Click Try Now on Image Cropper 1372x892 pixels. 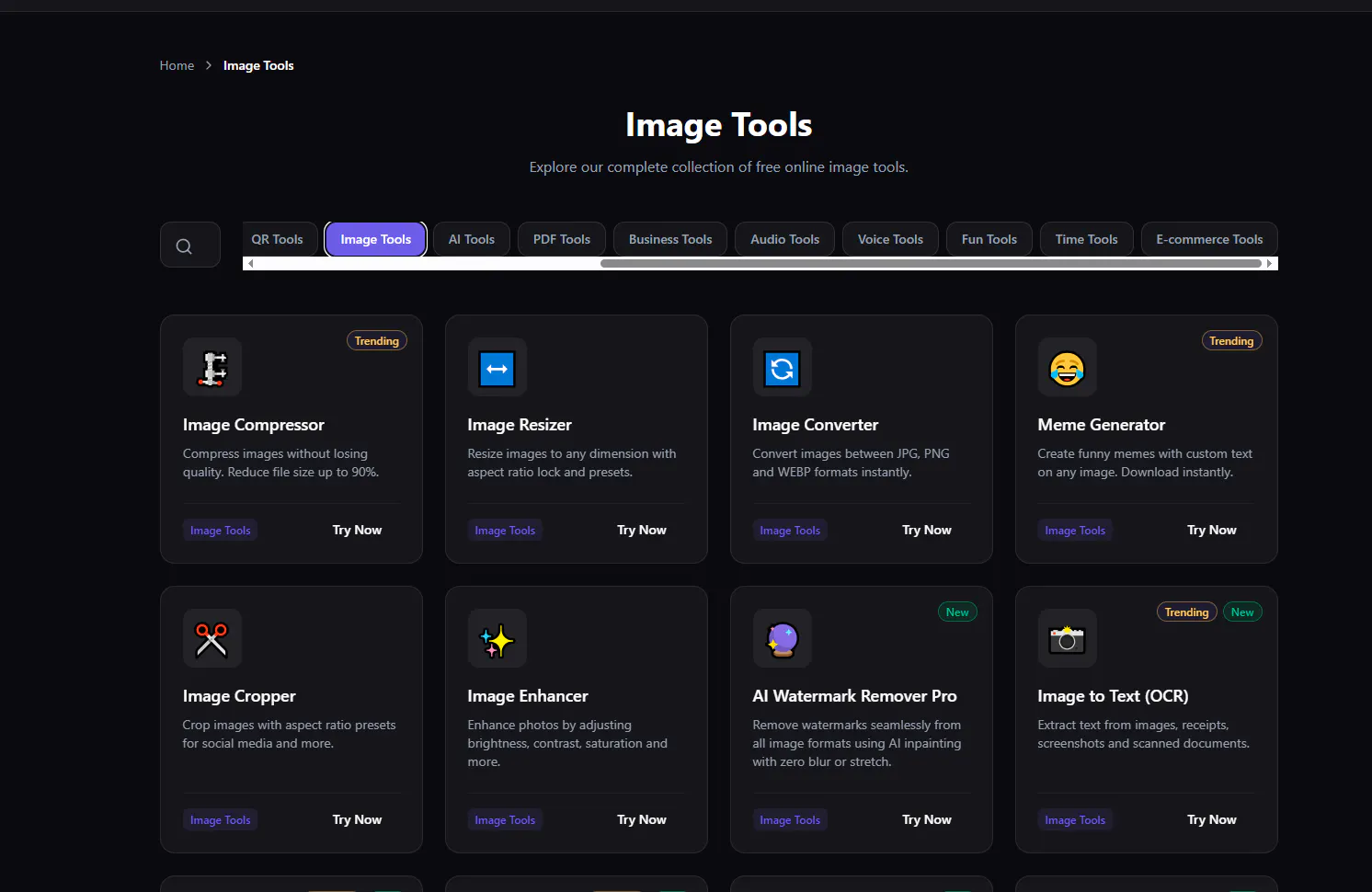coord(357,819)
